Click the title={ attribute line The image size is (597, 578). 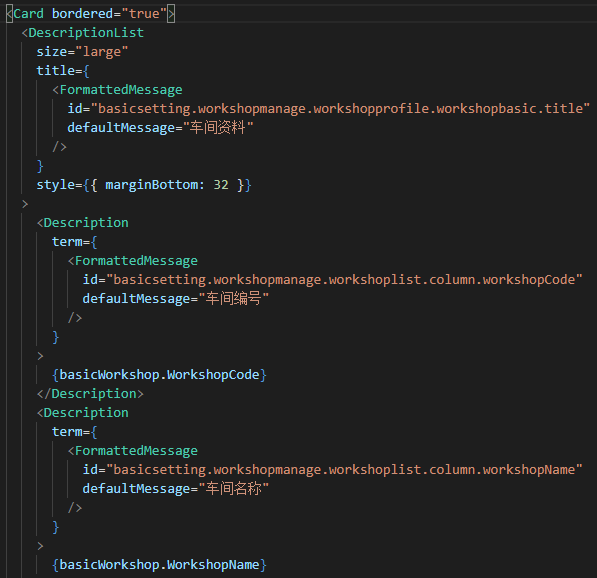coord(63,71)
